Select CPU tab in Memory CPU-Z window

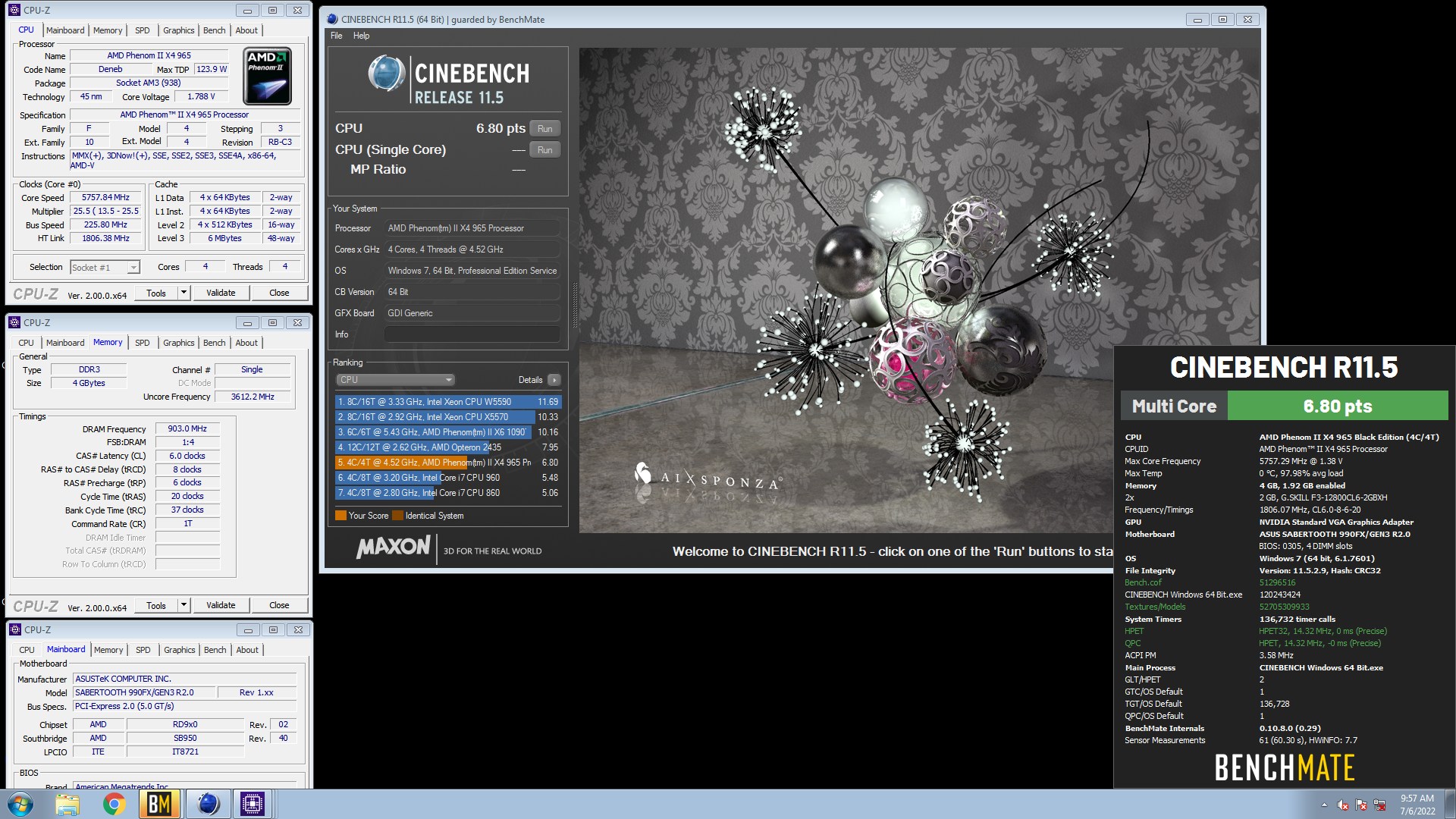(27, 343)
